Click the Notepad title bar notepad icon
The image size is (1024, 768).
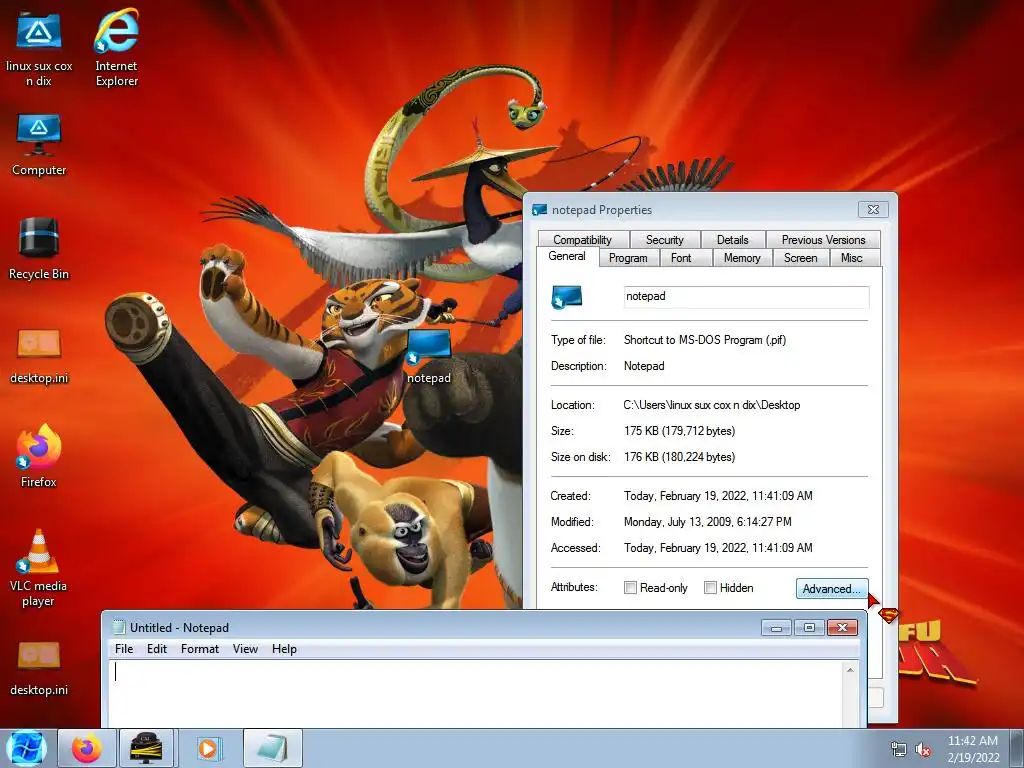118,627
